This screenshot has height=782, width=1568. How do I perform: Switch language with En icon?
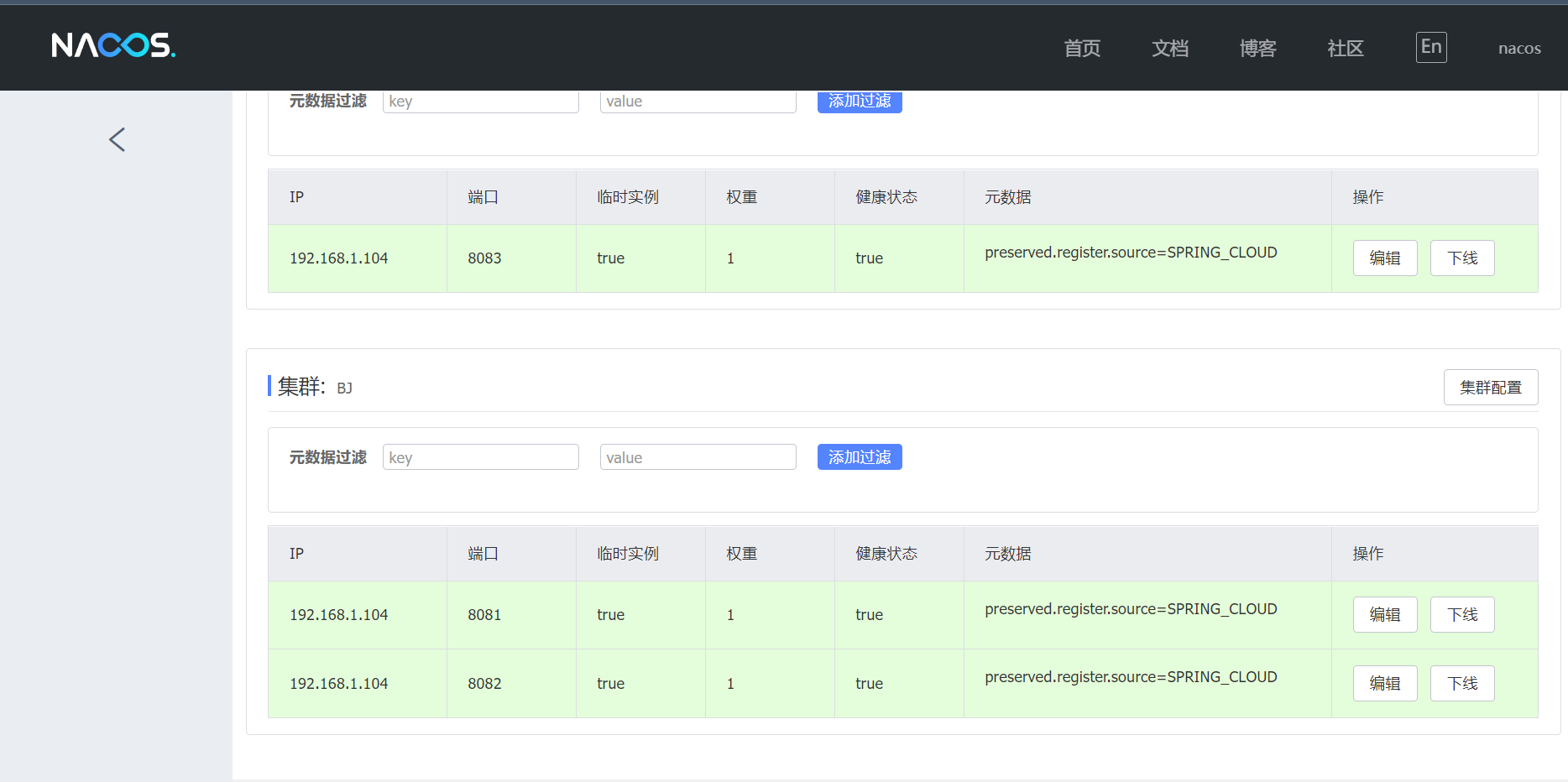[1430, 47]
